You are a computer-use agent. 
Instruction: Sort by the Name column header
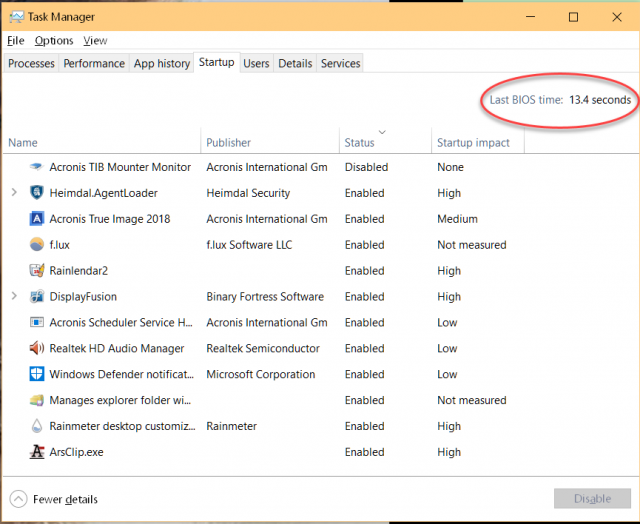pos(102,142)
